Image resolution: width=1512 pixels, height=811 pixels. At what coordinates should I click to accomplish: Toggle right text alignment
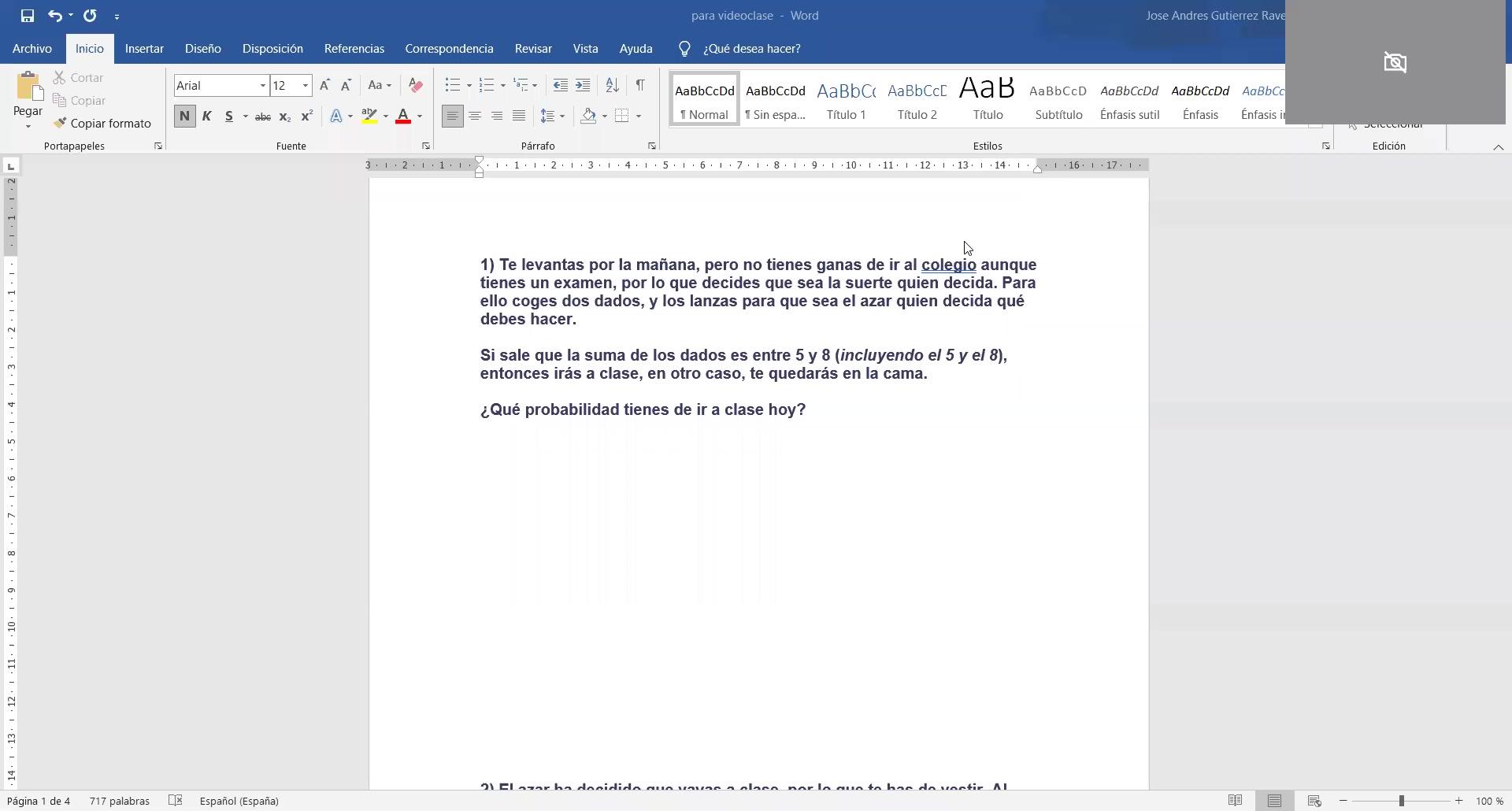click(497, 117)
